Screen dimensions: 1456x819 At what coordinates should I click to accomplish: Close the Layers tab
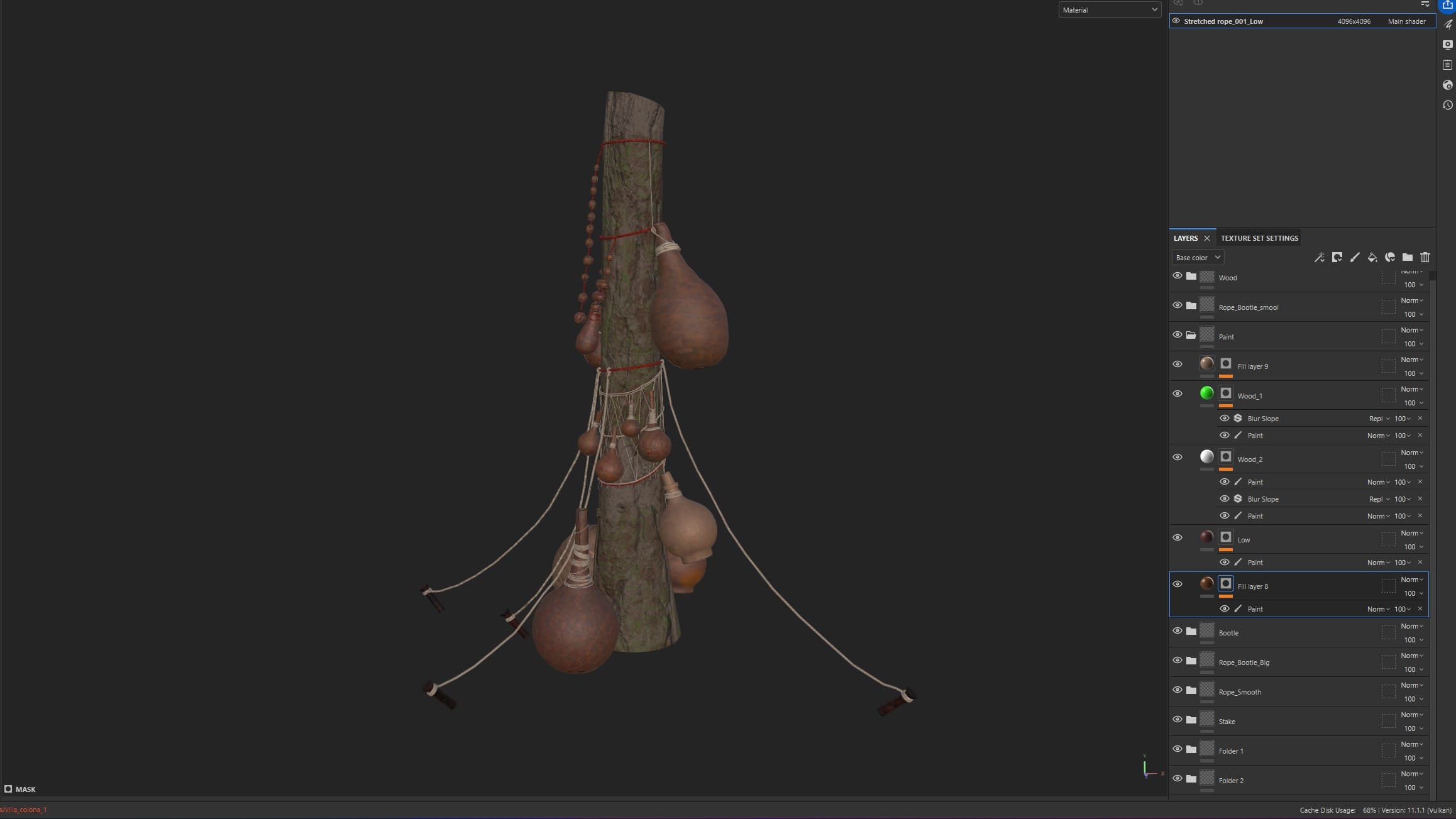(x=1207, y=238)
